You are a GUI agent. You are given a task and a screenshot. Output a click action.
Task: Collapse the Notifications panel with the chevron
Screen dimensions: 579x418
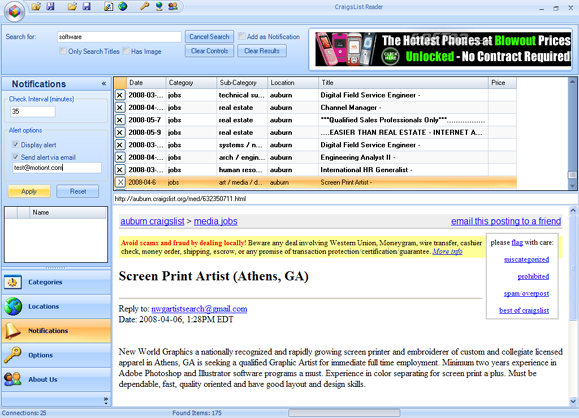click(104, 84)
